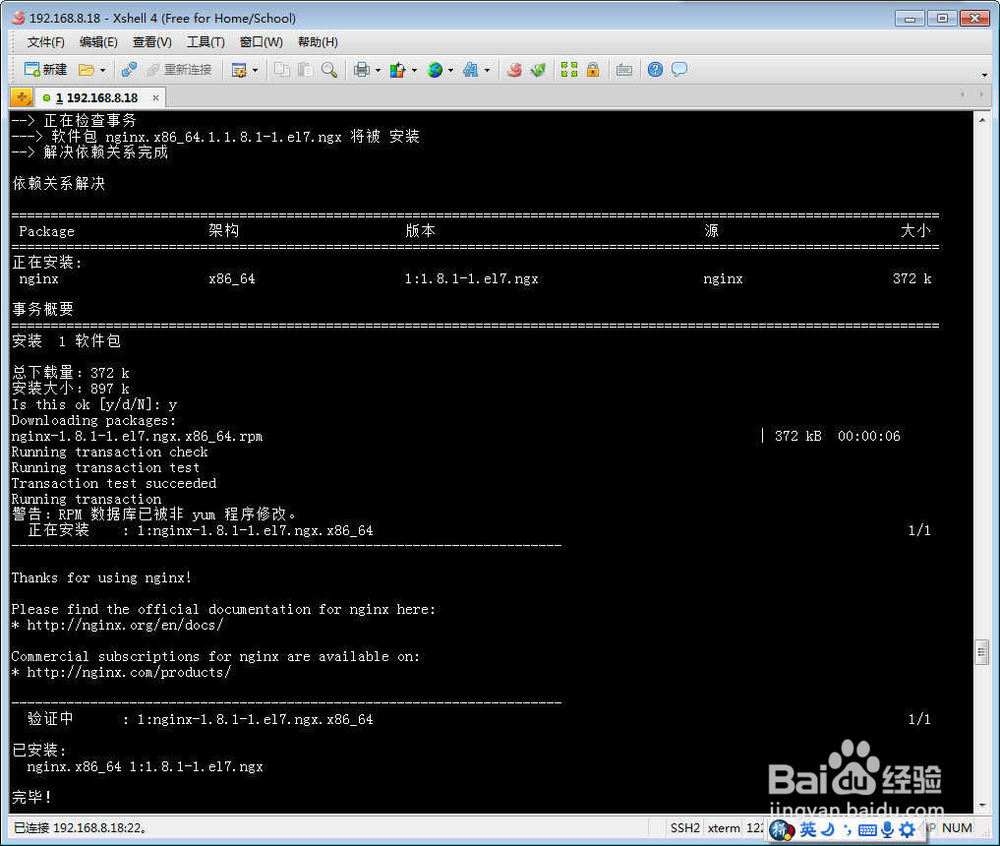This screenshot has height=846, width=1000.
Task: Click the New session (新建) button
Action: [x=45, y=69]
